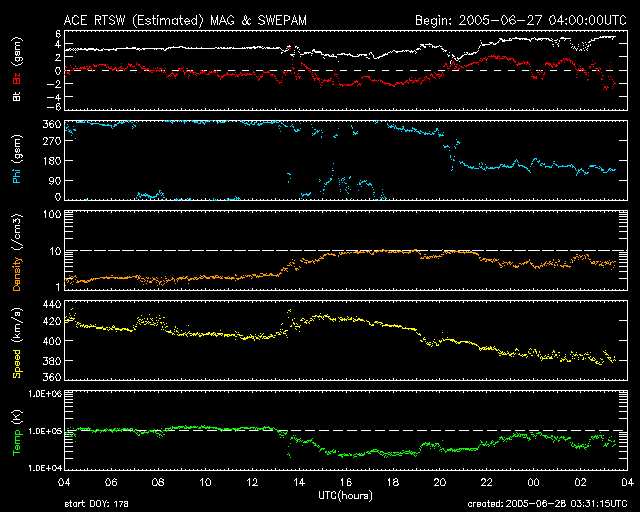Click the 1.0E+04 temperature tick label
This screenshot has width=640, height=512.
(x=45, y=468)
